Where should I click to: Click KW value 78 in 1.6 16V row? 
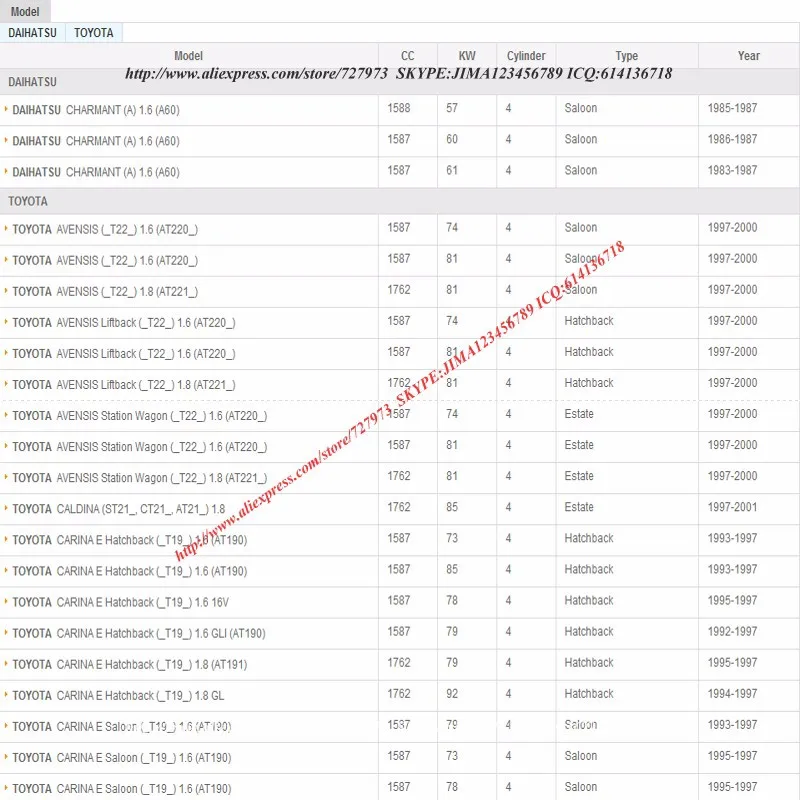point(452,601)
